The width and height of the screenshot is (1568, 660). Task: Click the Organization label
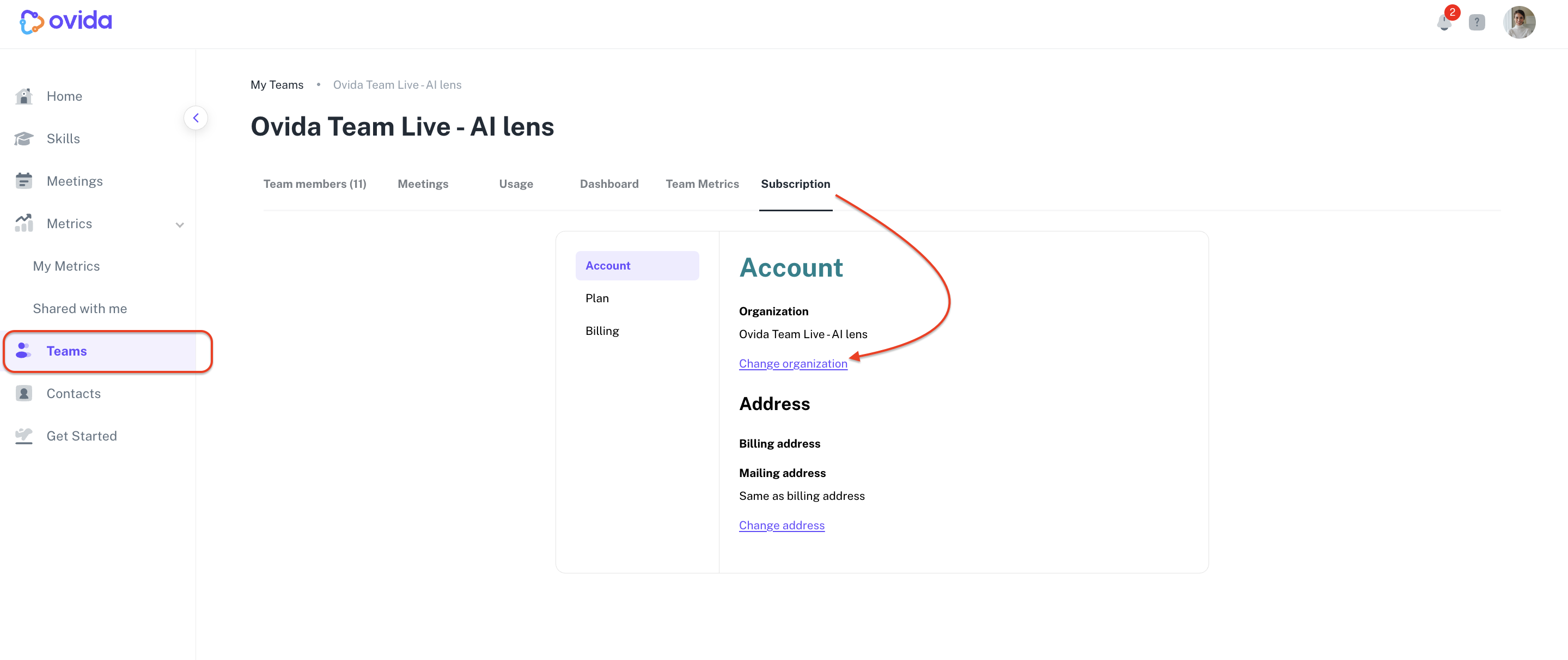point(774,311)
